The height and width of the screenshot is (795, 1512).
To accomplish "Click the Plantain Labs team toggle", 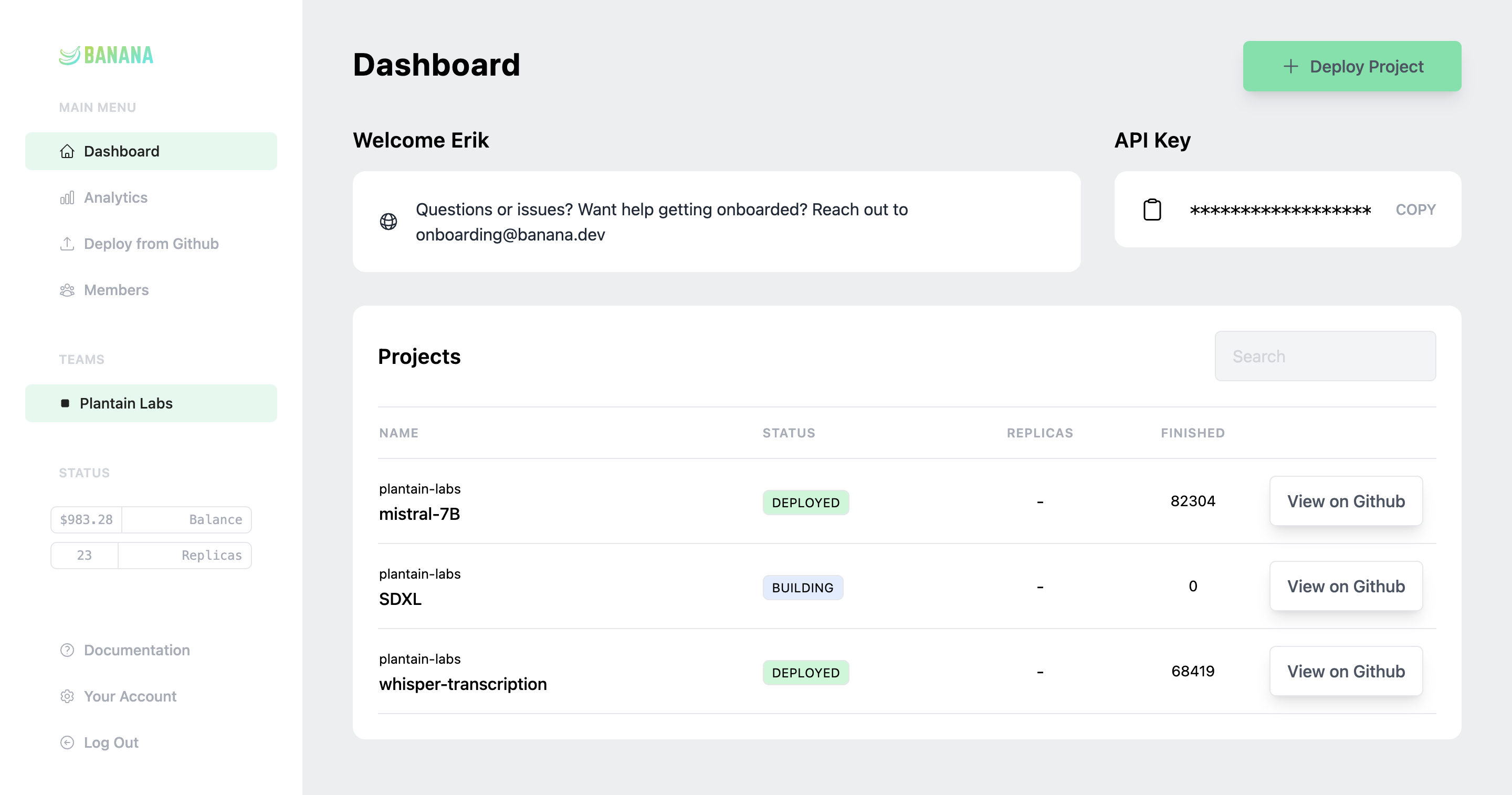I will (149, 403).
